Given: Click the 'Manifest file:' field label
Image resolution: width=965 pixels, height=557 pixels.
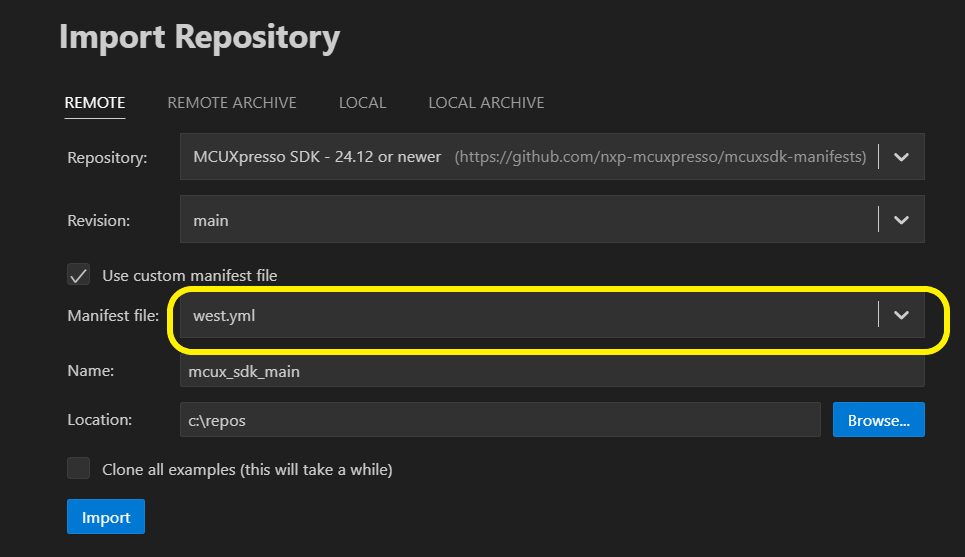Looking at the screenshot, I should [113, 316].
